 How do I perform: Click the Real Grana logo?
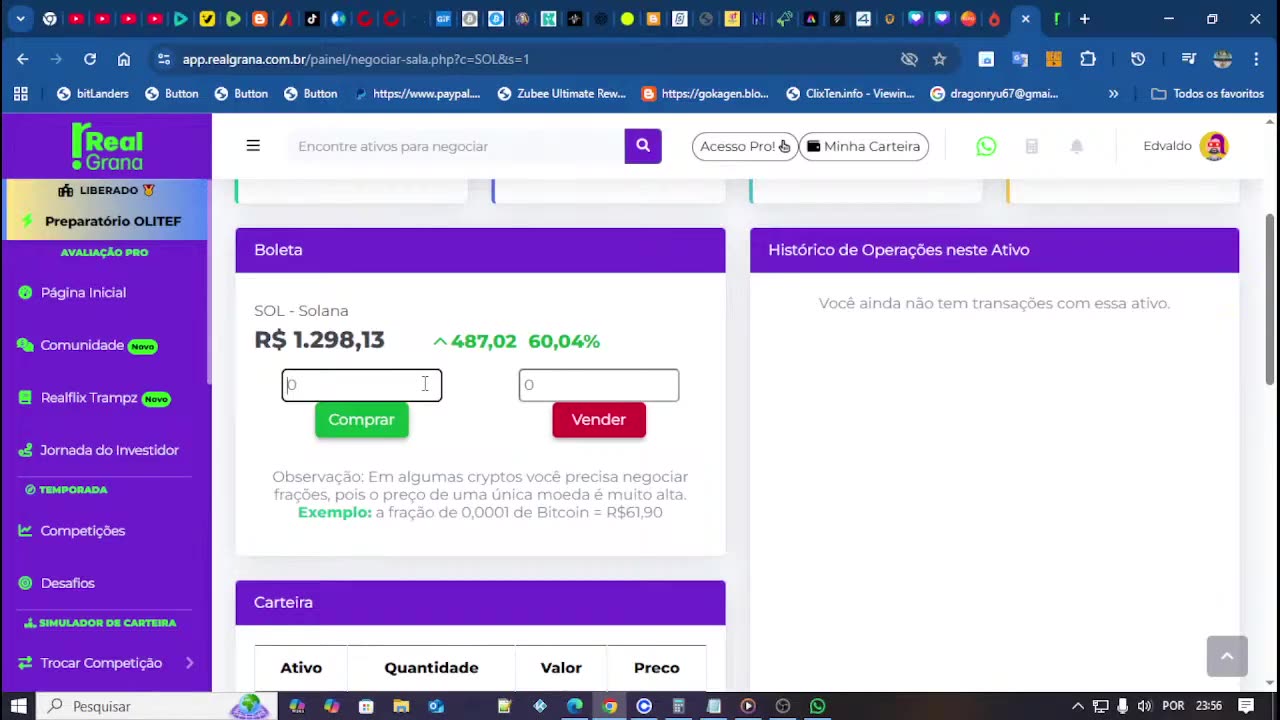point(107,146)
